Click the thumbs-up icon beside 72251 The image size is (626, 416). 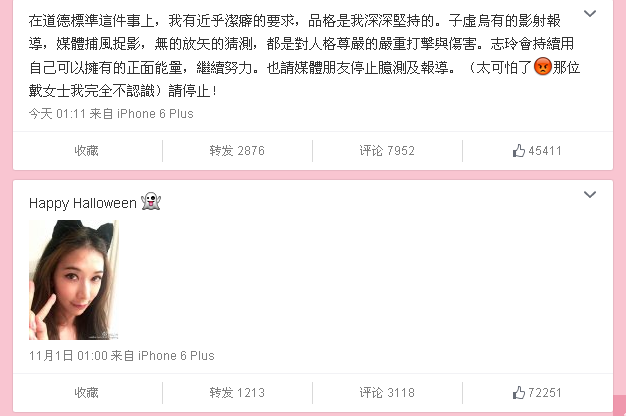click(x=519, y=392)
